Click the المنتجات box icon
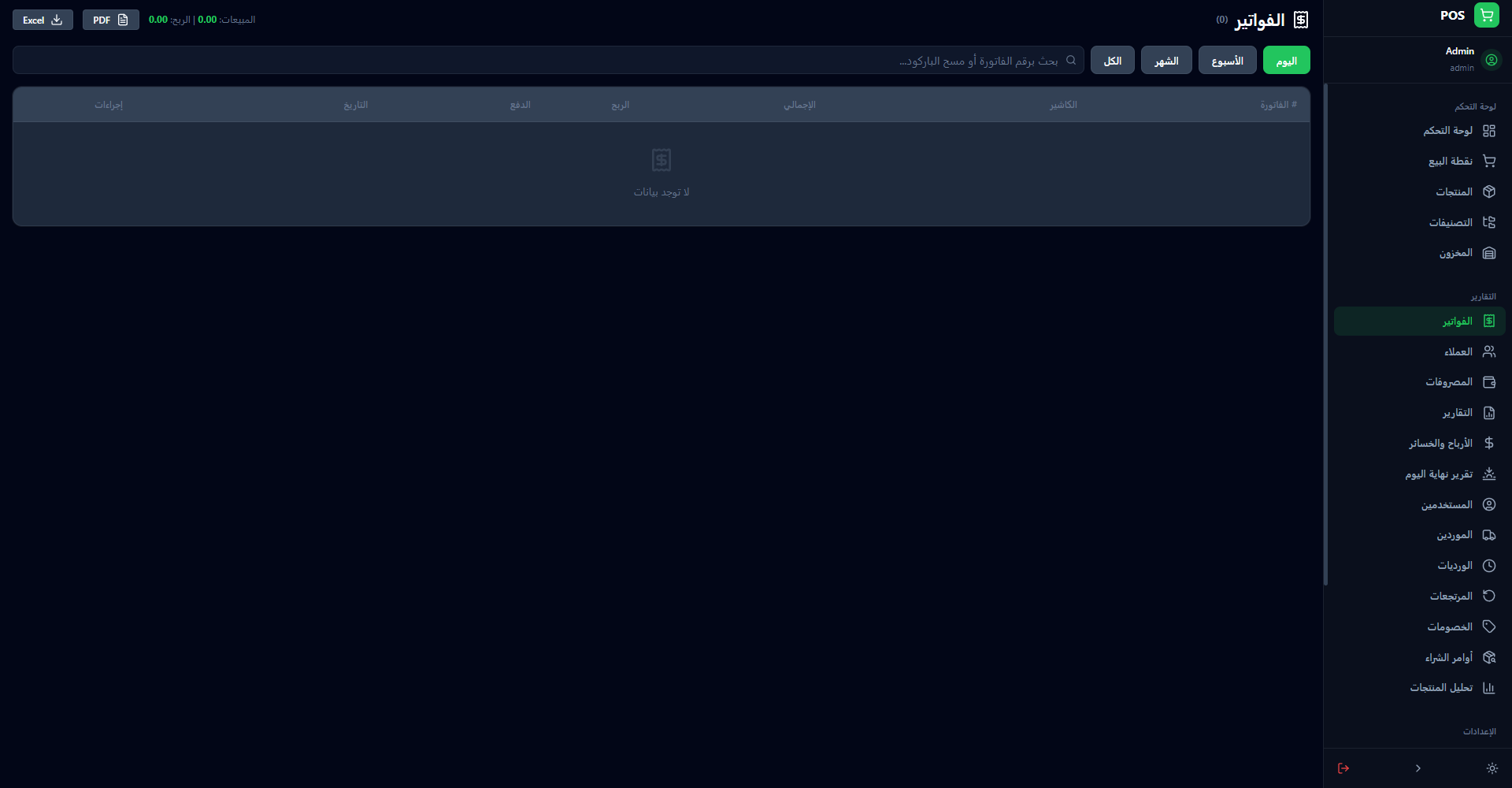This screenshot has width=1512, height=788. tap(1489, 191)
